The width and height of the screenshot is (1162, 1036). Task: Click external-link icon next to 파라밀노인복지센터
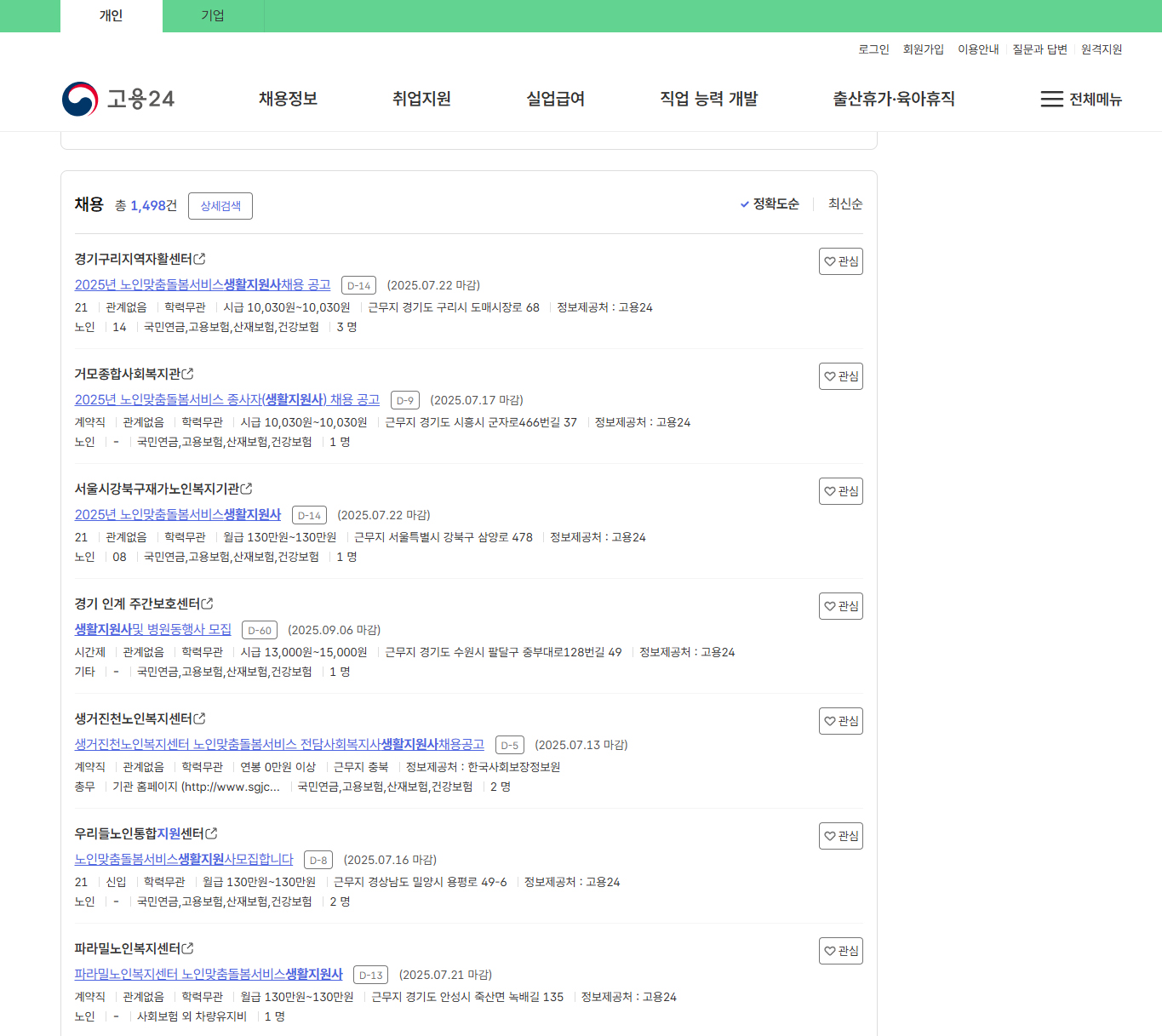[189, 947]
